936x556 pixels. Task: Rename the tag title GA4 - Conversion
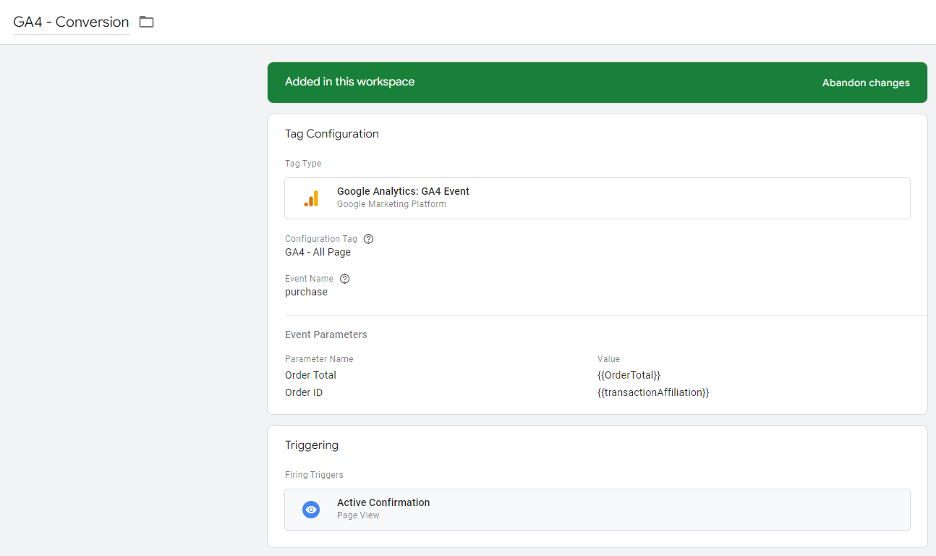71,22
